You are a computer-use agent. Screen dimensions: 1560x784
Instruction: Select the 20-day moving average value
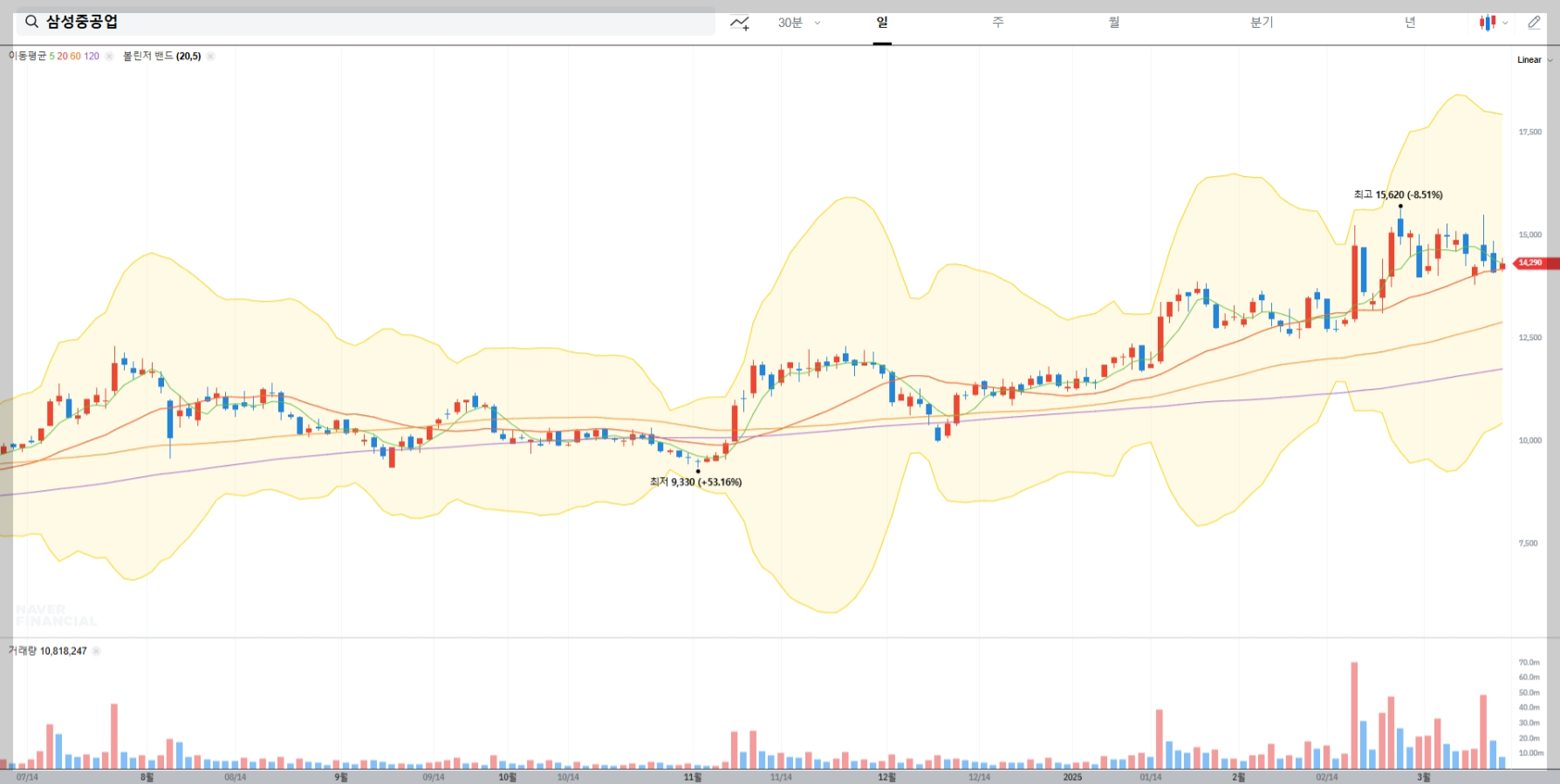[62, 56]
